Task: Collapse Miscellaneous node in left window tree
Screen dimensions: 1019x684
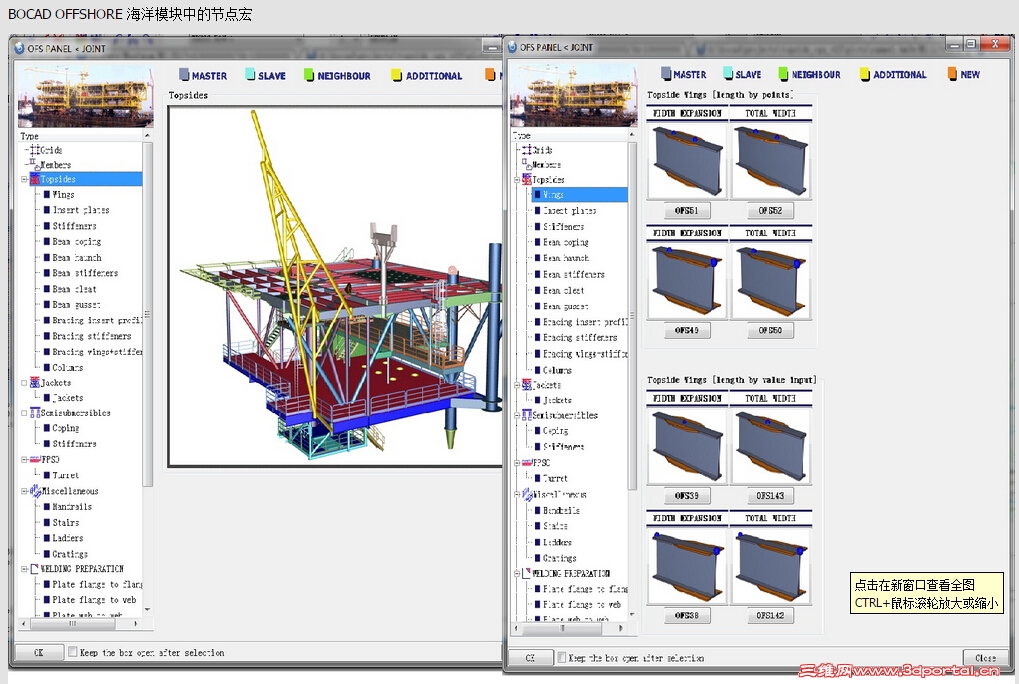Action: (24, 491)
